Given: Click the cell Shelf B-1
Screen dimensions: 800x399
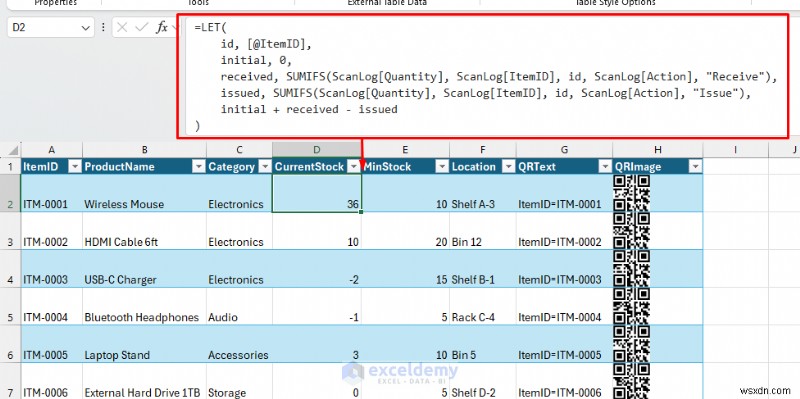Looking at the screenshot, I should 483,269.
